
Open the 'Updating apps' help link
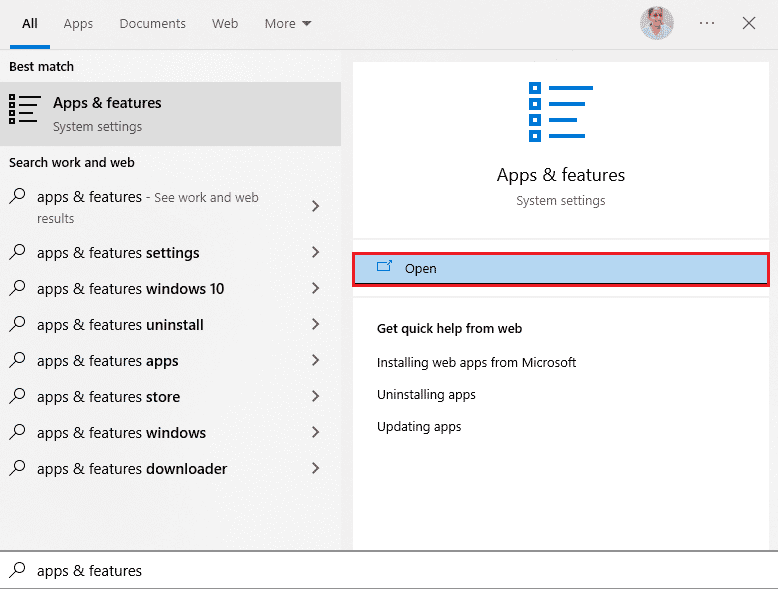click(x=419, y=427)
